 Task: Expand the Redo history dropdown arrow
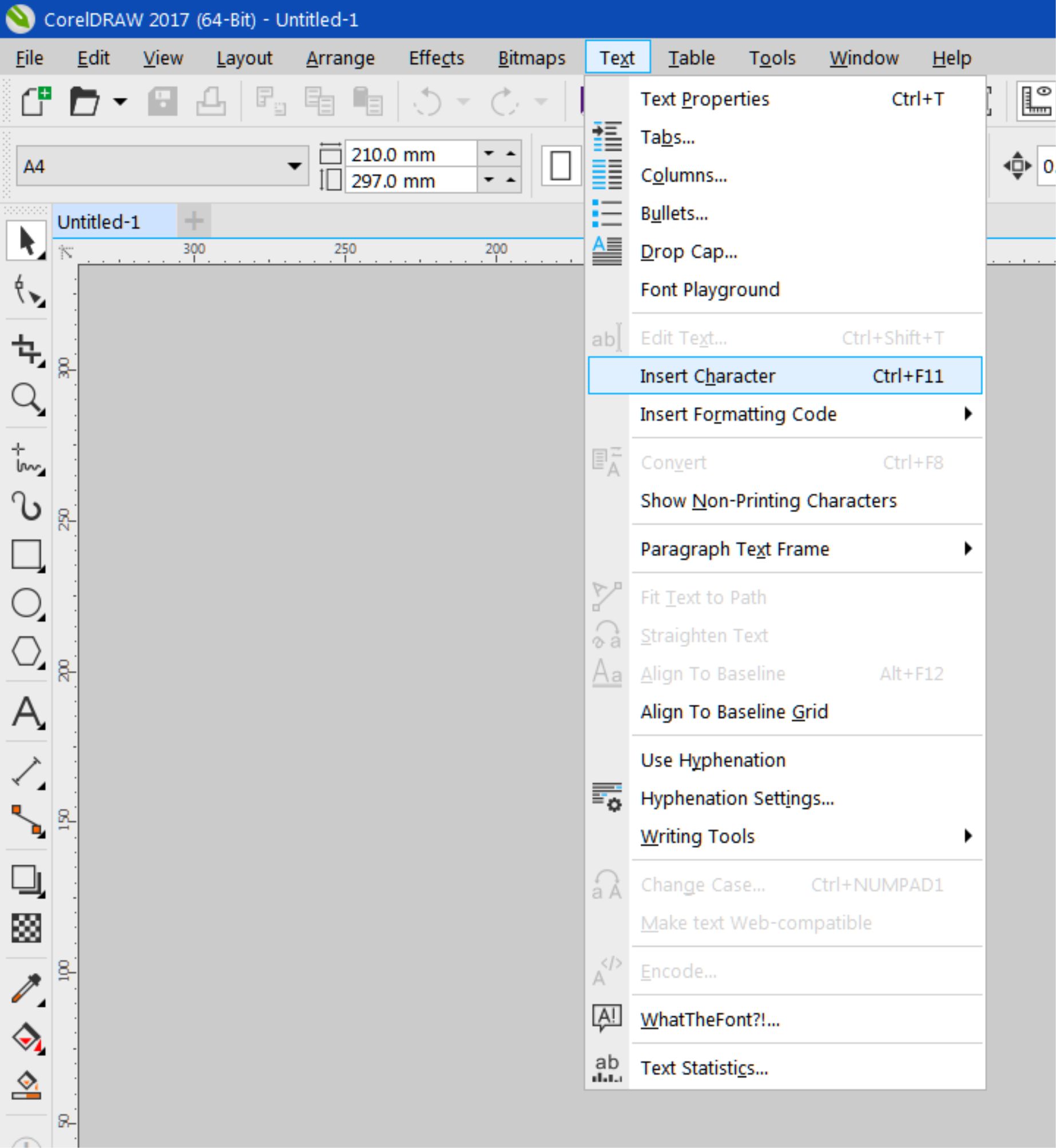541,102
